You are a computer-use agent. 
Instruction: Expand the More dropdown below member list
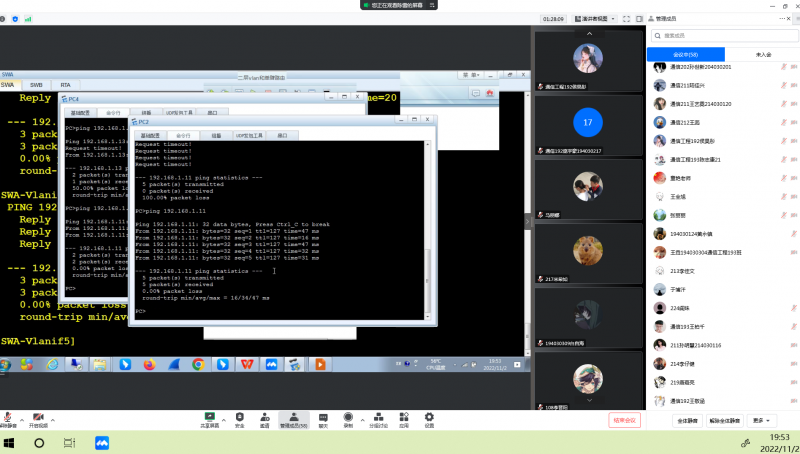763,421
